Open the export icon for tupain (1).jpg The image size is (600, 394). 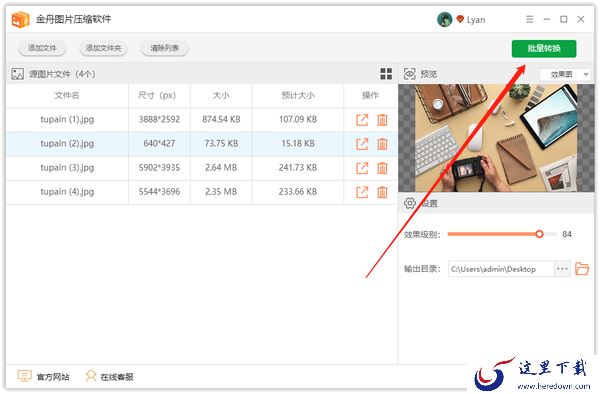click(362, 120)
